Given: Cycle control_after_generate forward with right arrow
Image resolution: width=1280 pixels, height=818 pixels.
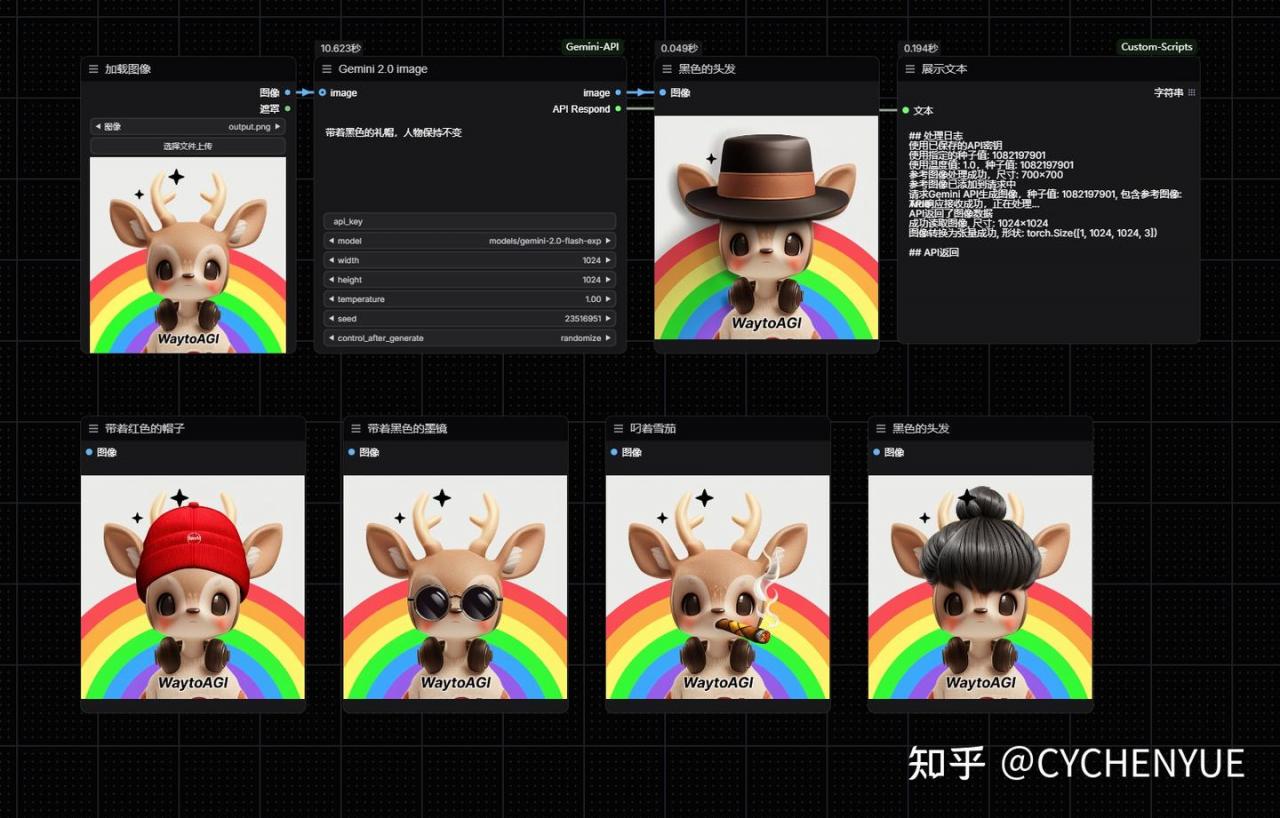Looking at the screenshot, I should point(609,338).
